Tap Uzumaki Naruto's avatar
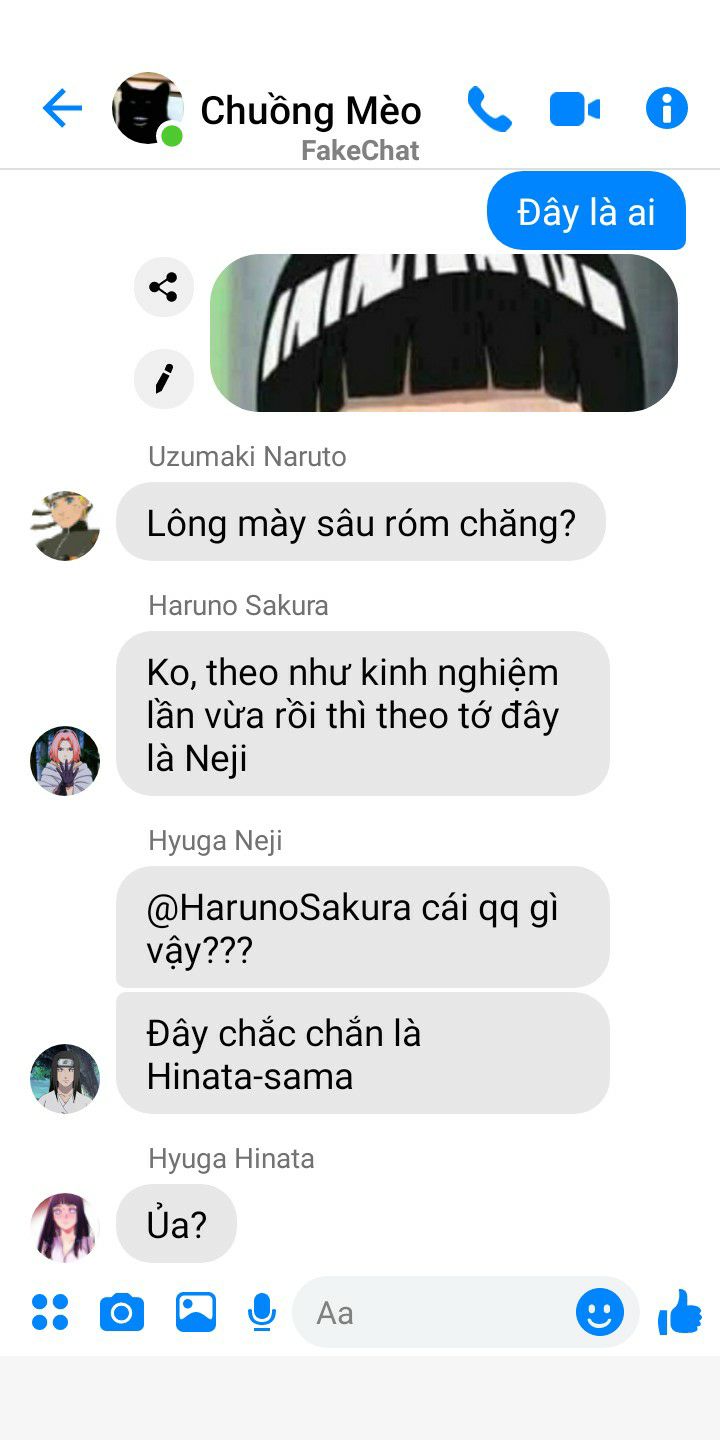This screenshot has width=720, height=1440. pyautogui.click(x=65, y=526)
